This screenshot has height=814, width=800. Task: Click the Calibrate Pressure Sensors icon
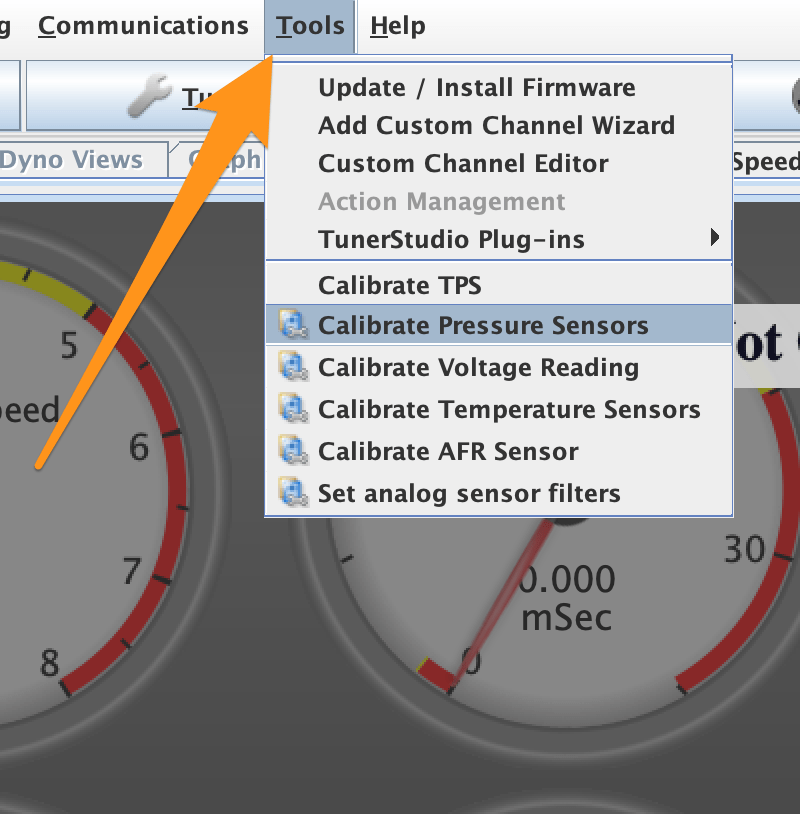pos(294,325)
